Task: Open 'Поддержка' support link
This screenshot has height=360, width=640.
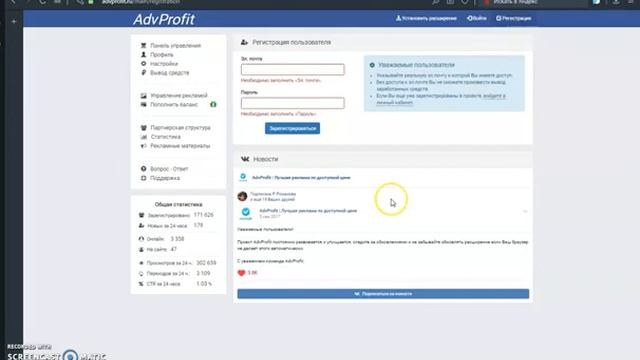Action: pos(165,178)
